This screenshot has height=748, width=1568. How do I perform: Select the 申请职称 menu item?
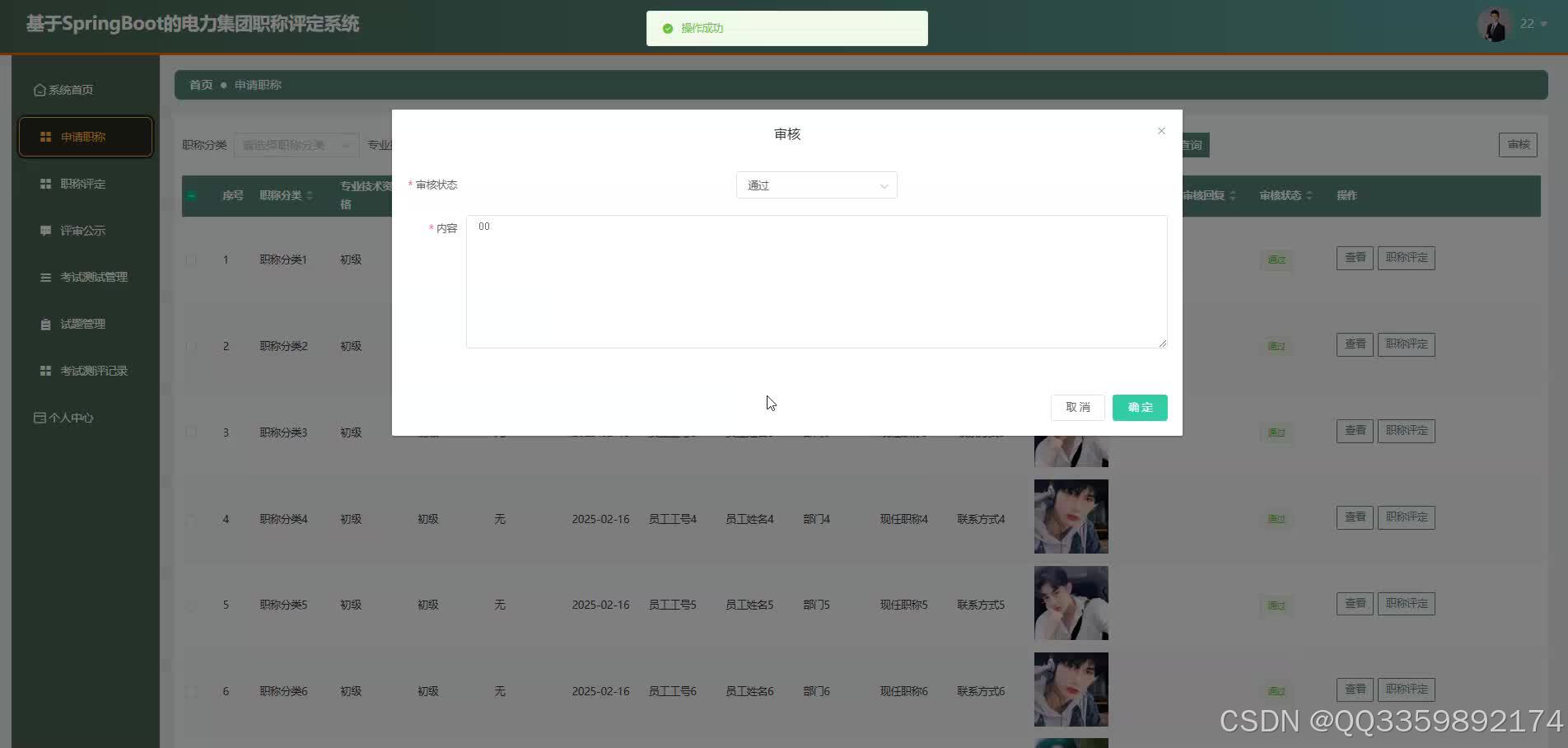(82, 137)
